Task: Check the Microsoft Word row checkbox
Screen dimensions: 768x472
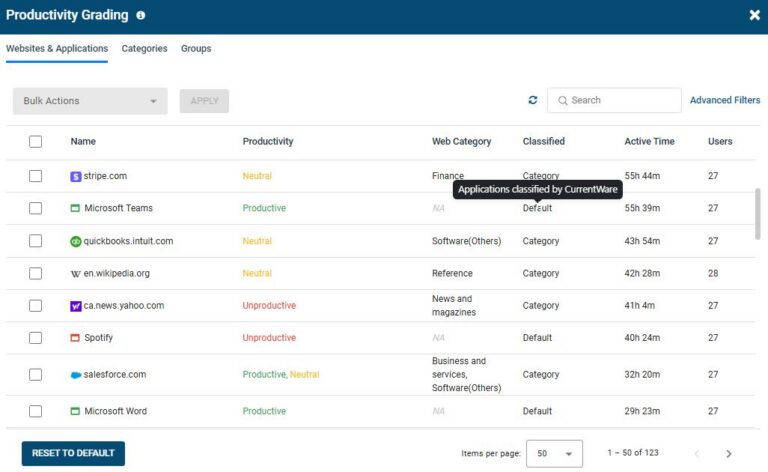Action: pyautogui.click(x=35, y=411)
